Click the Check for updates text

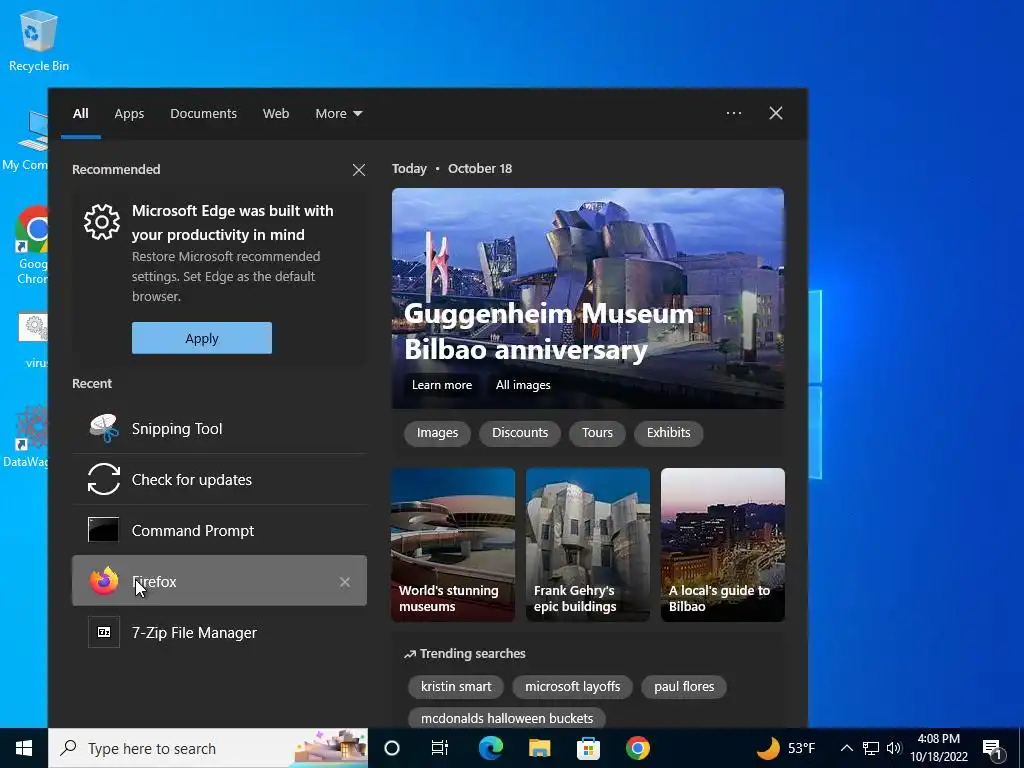[x=191, y=479]
